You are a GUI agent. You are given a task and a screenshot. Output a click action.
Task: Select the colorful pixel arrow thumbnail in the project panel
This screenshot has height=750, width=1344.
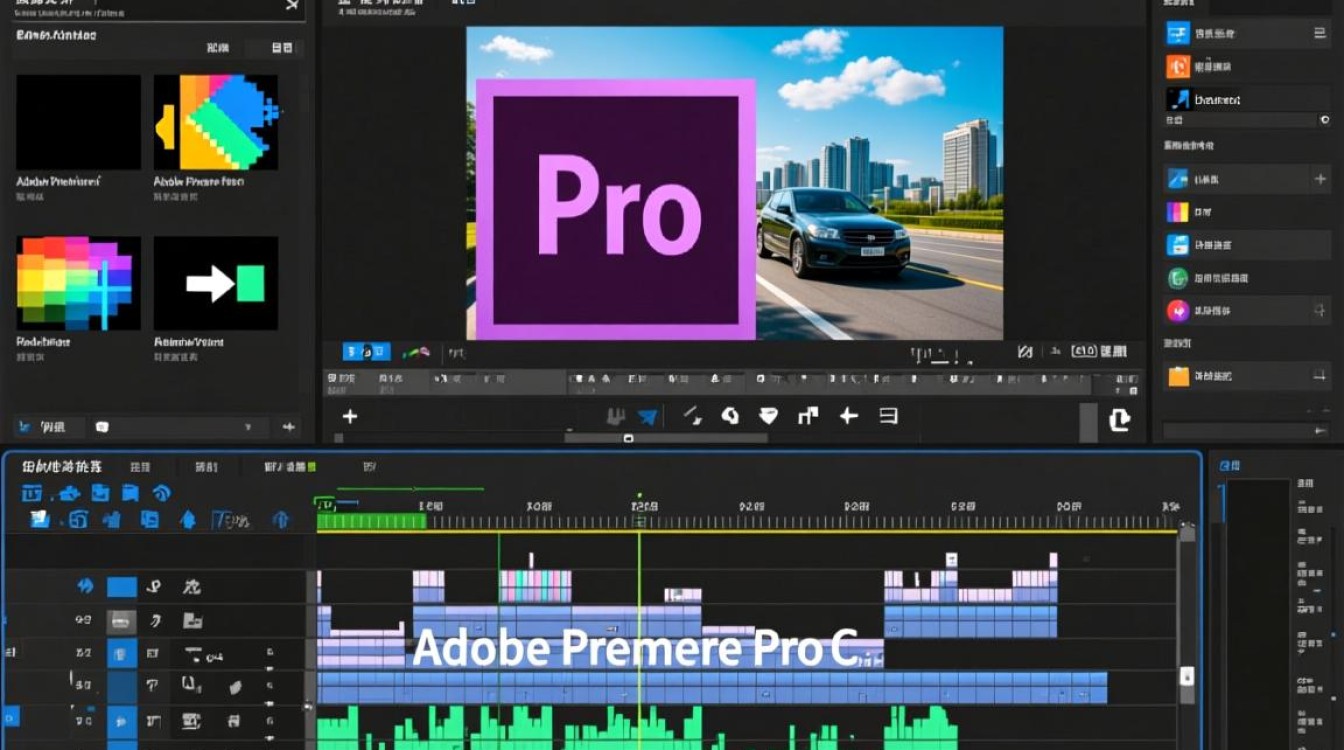(216, 122)
